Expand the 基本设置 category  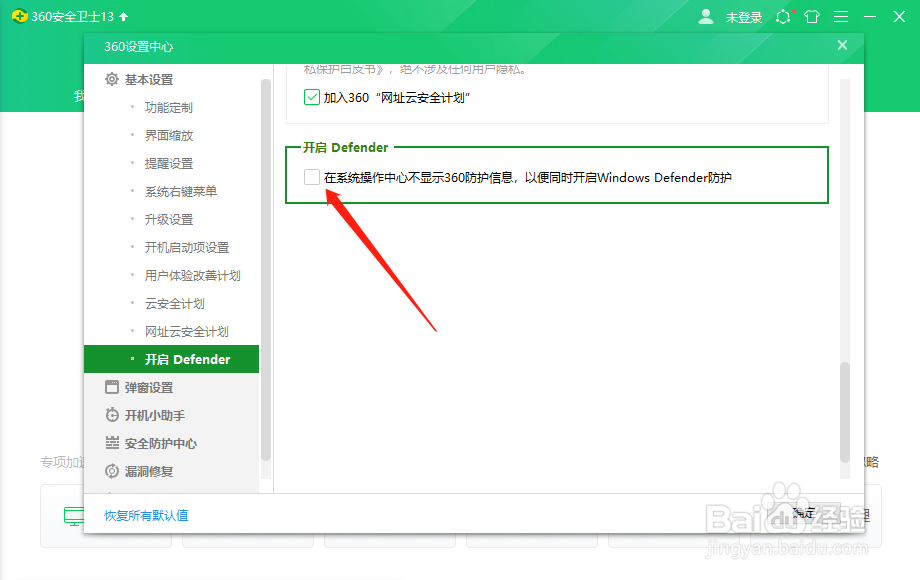pos(149,80)
